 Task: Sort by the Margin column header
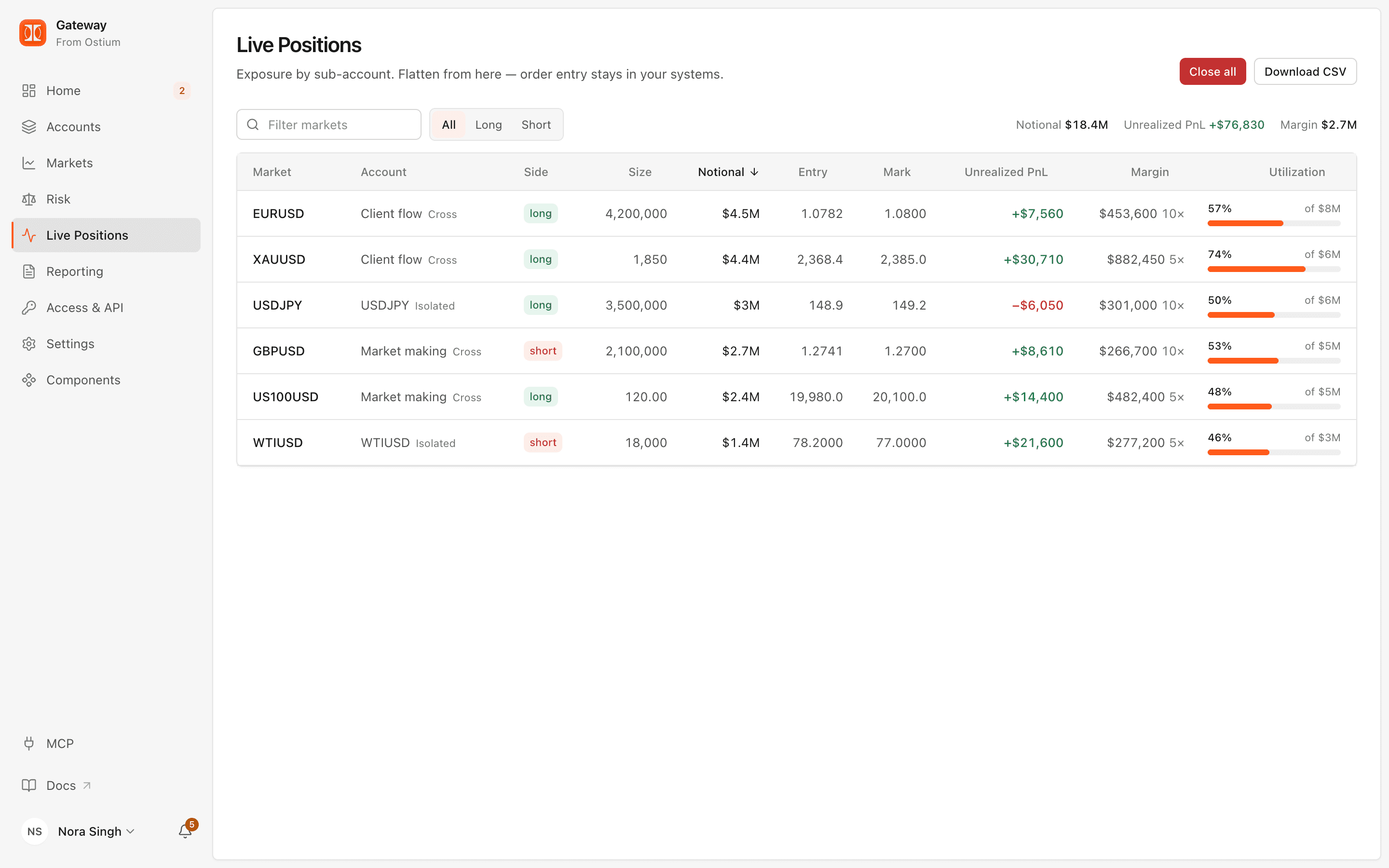coord(1150,172)
